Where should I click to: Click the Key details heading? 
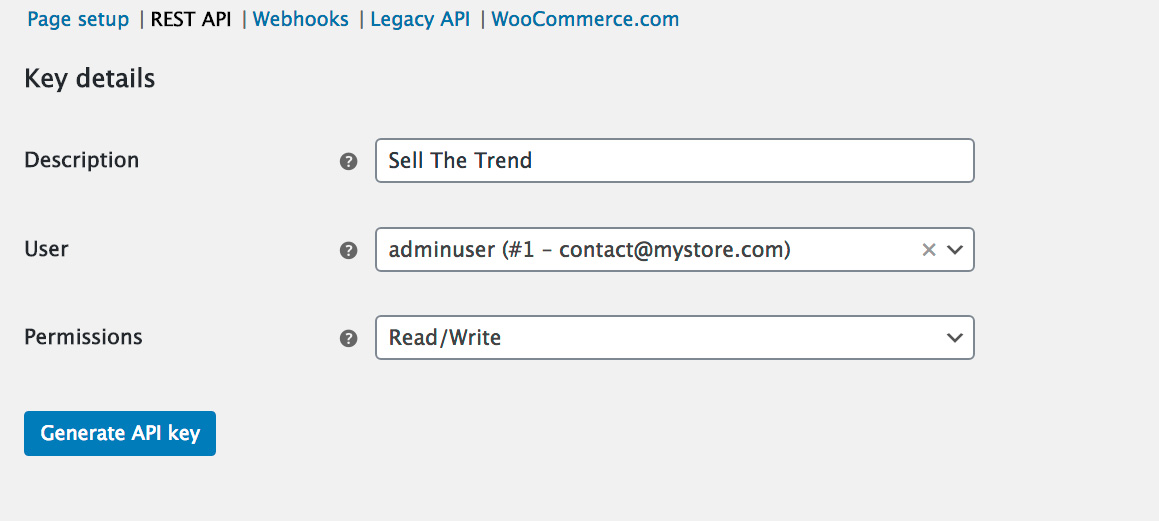pyautogui.click(x=89, y=78)
